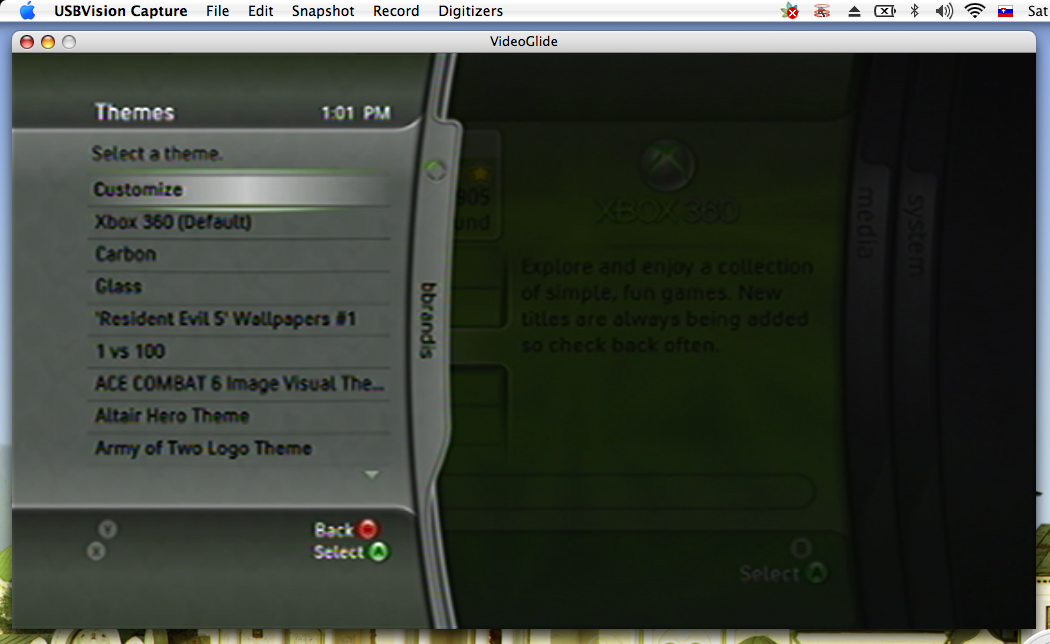Click the VideoGlide window title
This screenshot has height=644, width=1050.
tap(524, 42)
